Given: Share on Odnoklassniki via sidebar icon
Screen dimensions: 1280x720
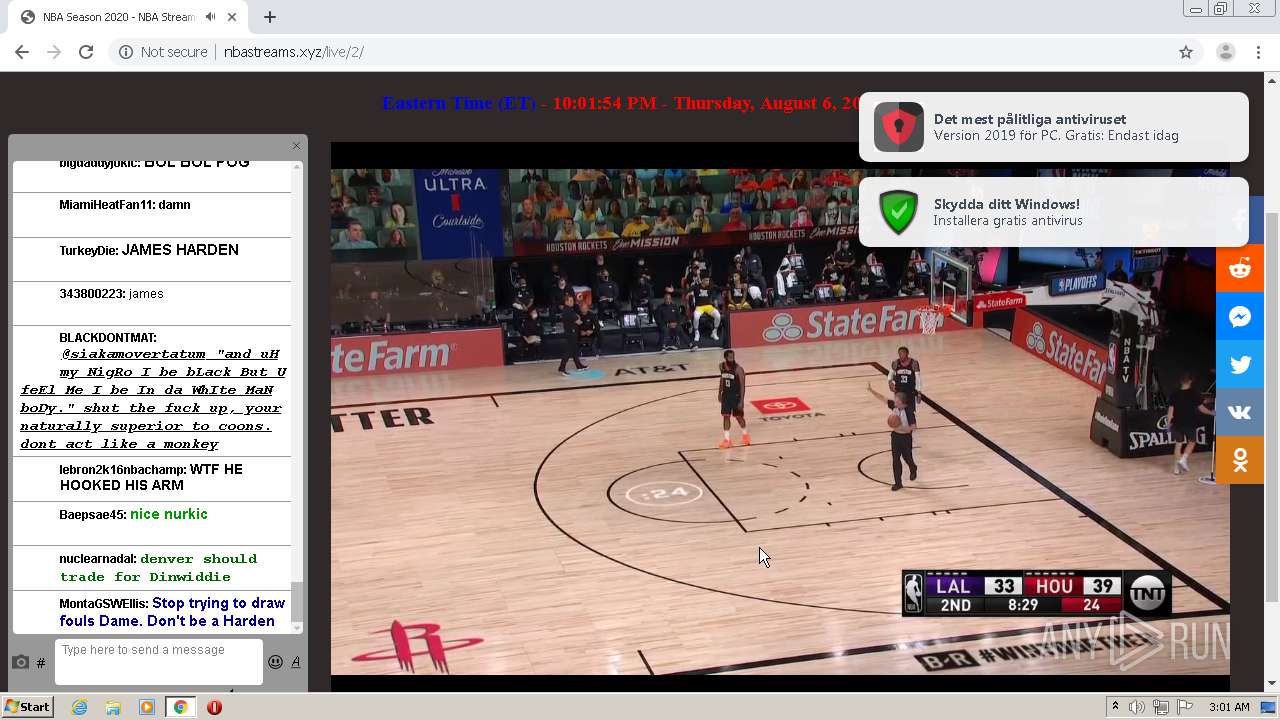Looking at the screenshot, I should pos(1240,460).
